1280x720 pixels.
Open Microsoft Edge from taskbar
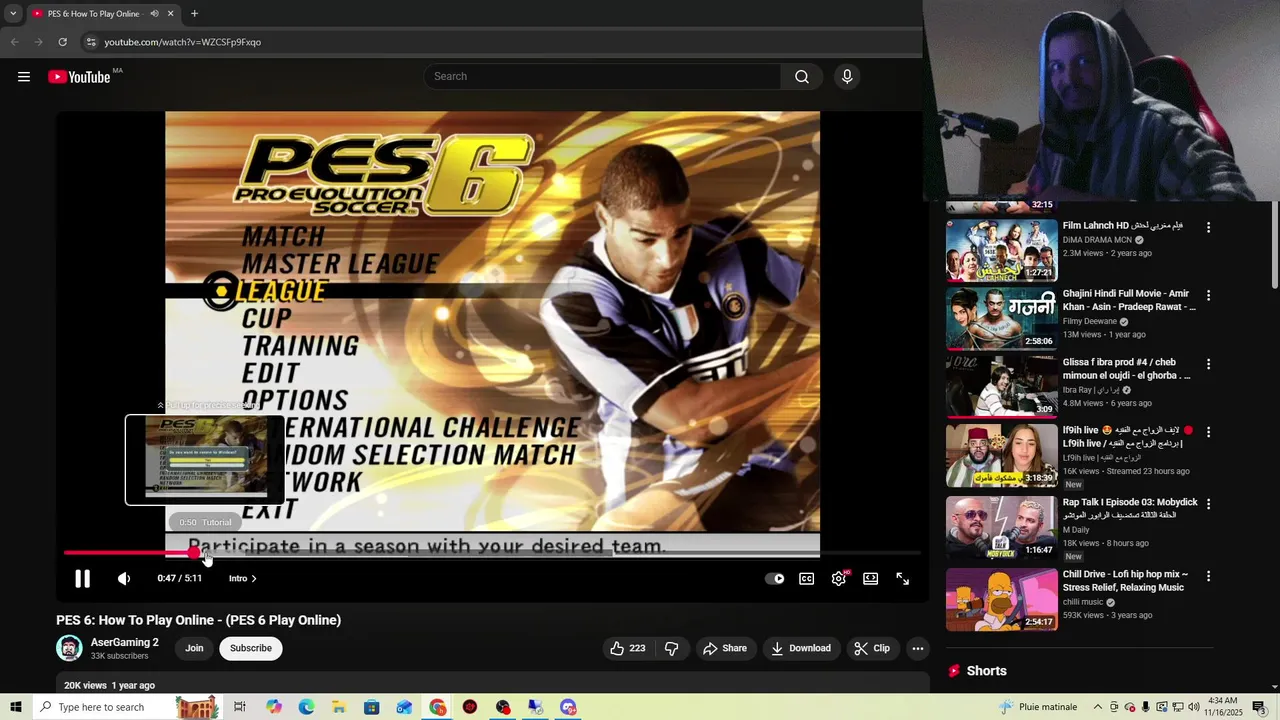[306, 707]
